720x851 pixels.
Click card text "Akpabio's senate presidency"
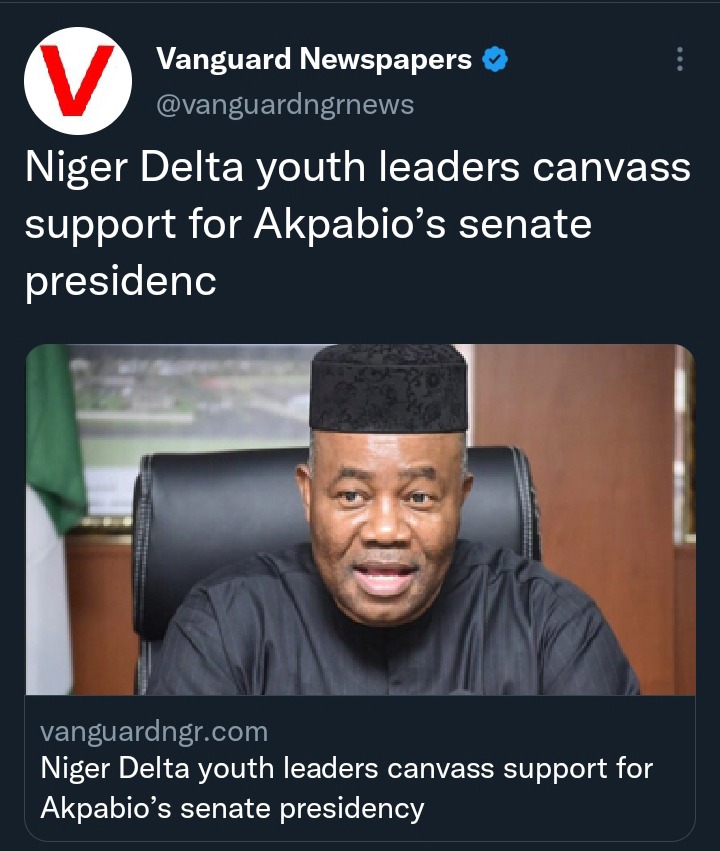[232, 807]
